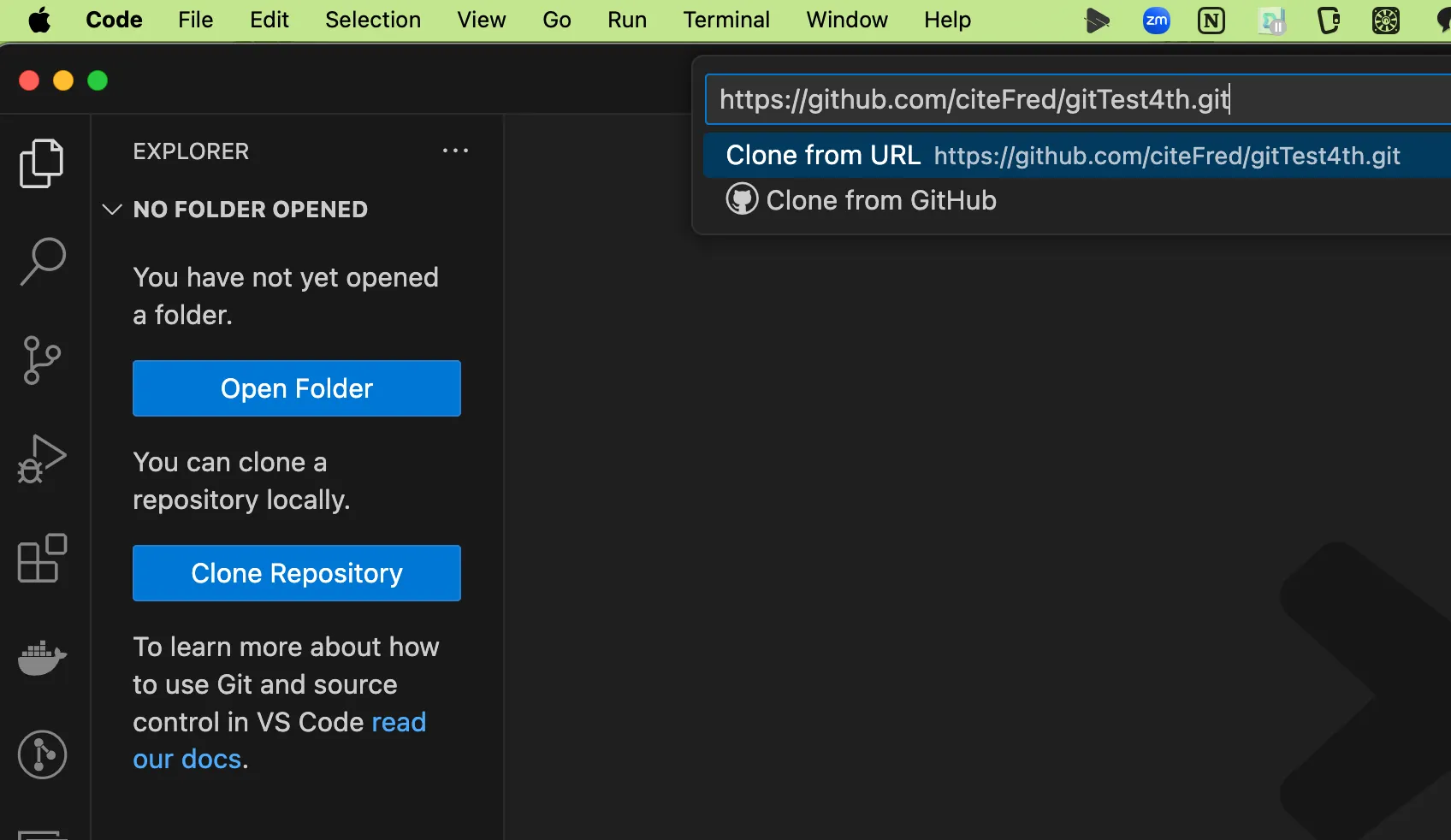
Task: Collapse the No Folder Opened section
Action: (112, 210)
